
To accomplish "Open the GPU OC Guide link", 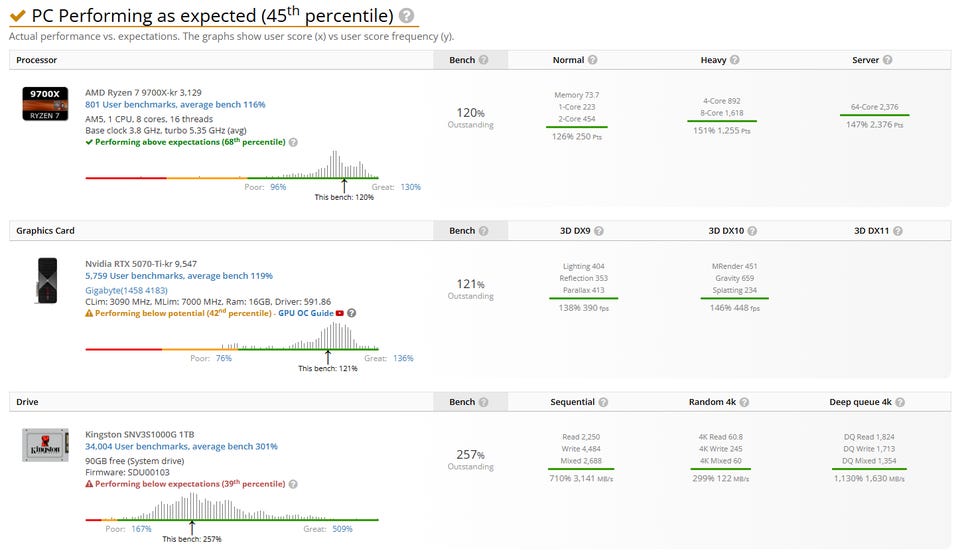I will [306, 313].
